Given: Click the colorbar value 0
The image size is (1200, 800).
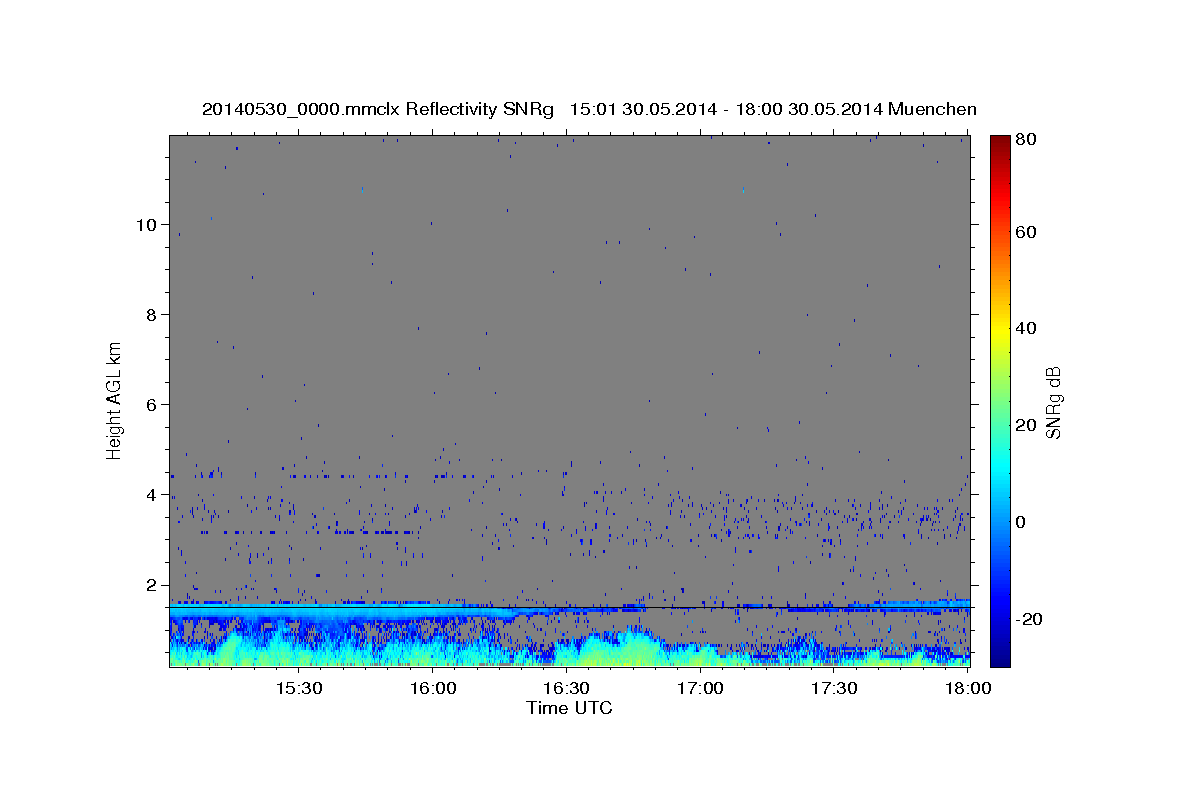Looking at the screenshot, I should 1020,522.
